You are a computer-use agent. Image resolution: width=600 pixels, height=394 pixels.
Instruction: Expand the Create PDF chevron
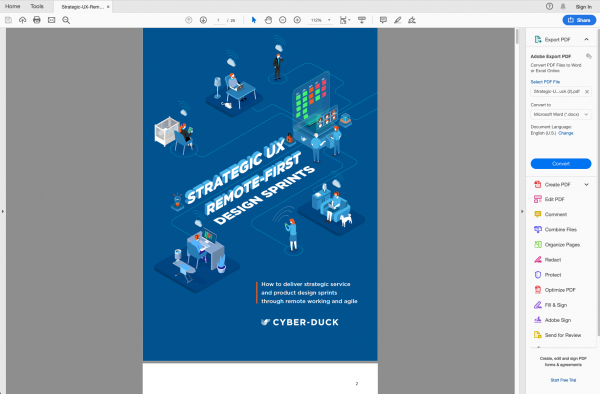coord(586,184)
